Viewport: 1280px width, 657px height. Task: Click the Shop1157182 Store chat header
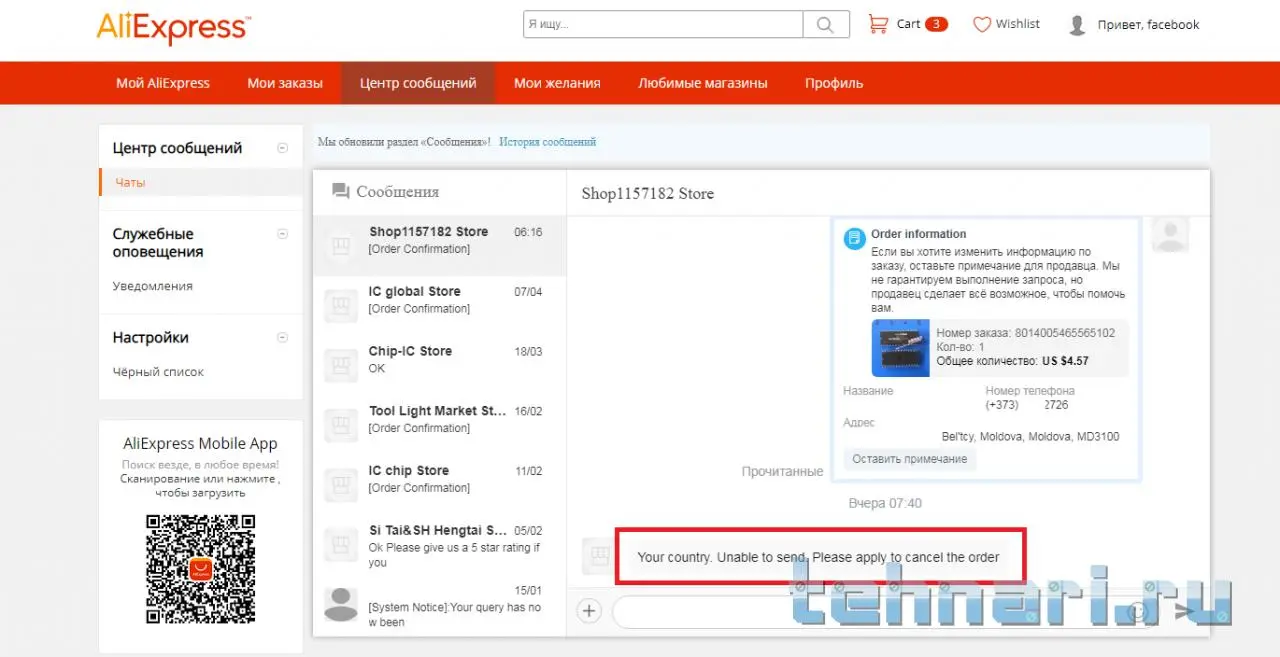(648, 194)
